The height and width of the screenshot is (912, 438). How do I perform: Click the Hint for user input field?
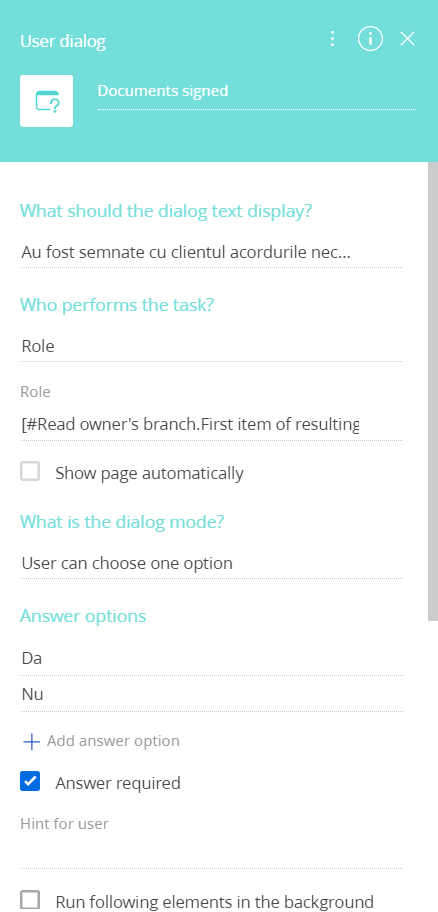212,853
